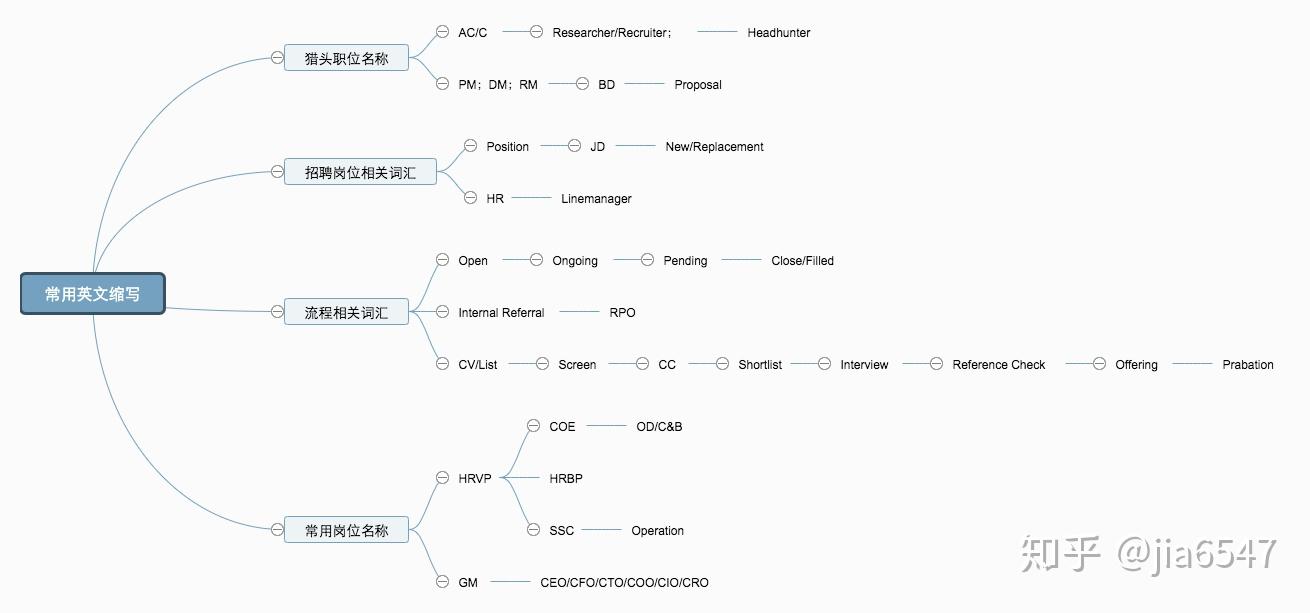
Task: Collapse the HRVP subtree
Action: point(442,478)
